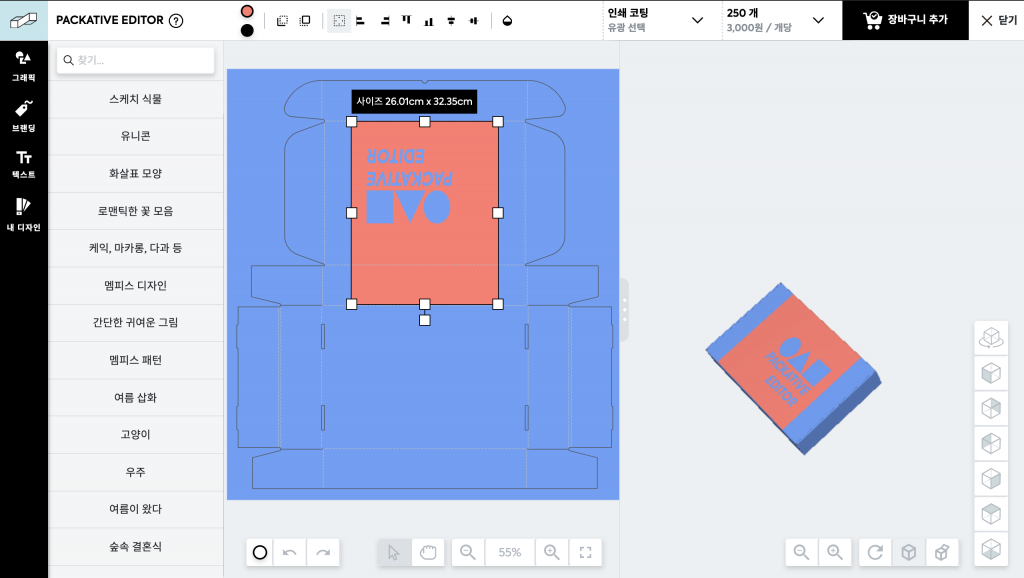Viewport: 1024px width, 578px height.
Task: Pick the salmon fill color swatch
Action: [x=247, y=11]
